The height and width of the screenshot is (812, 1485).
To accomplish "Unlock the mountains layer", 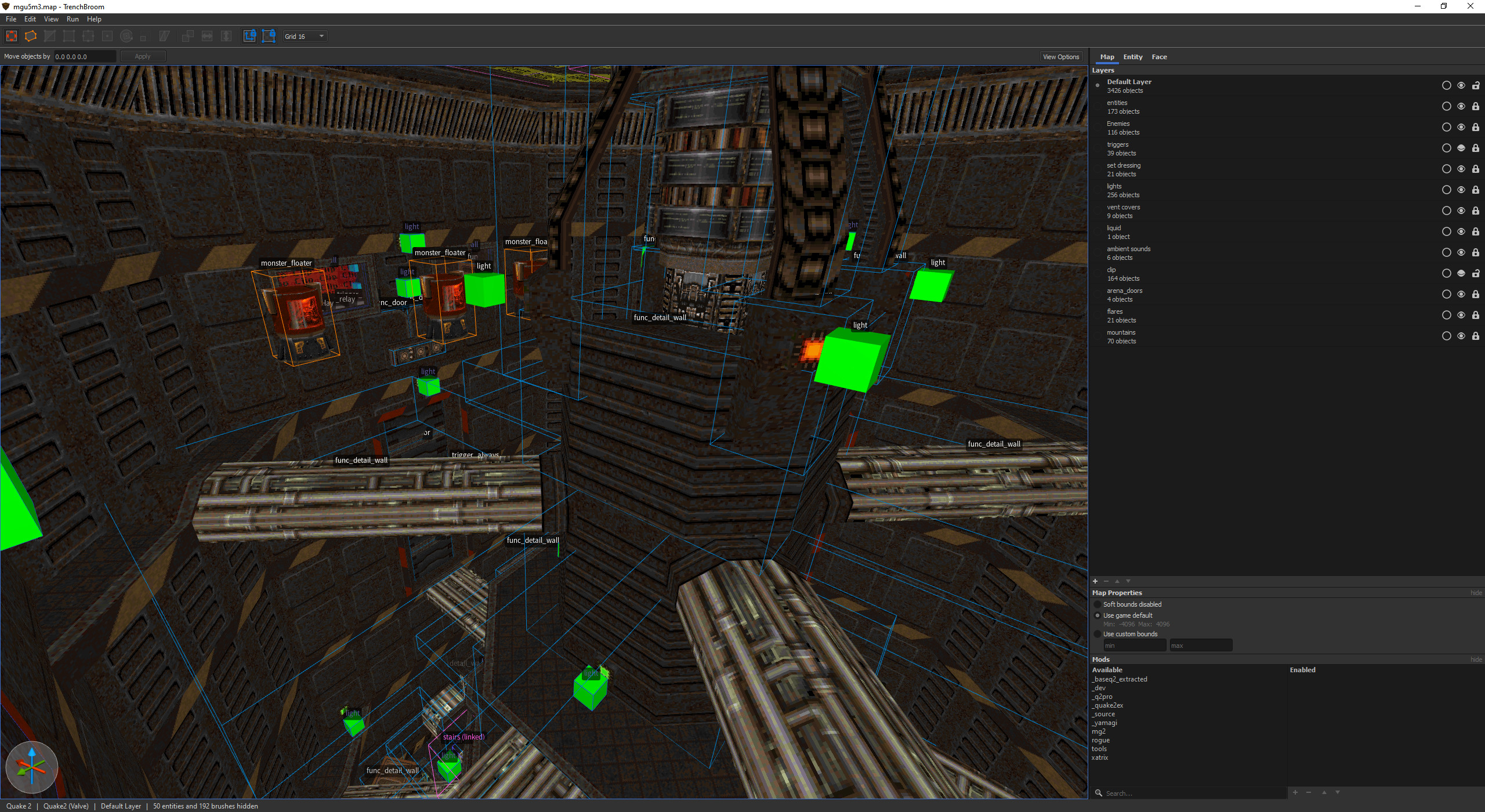I will pyautogui.click(x=1476, y=336).
